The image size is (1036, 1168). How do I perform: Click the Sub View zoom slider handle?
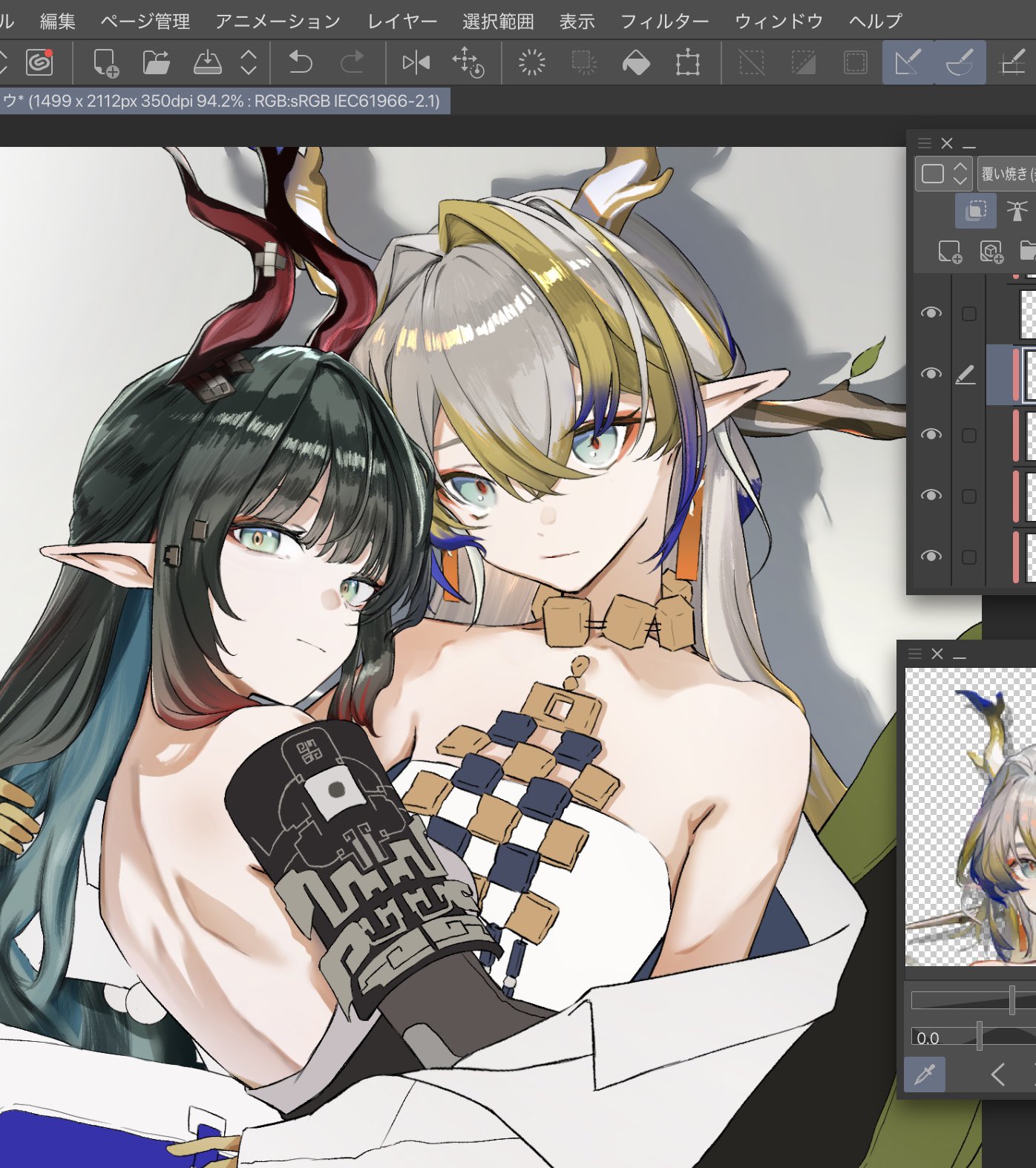[1012, 1001]
